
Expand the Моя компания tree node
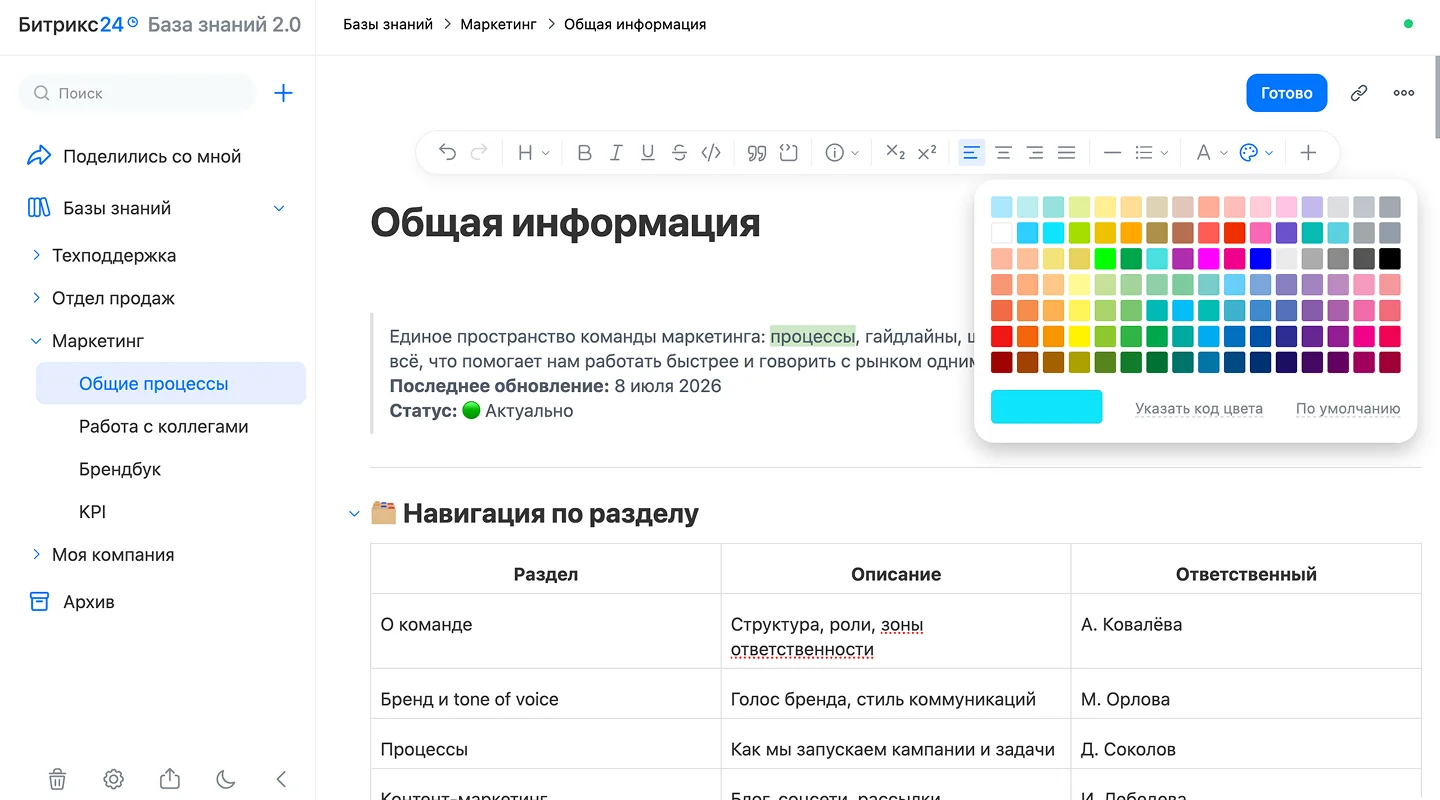pyautogui.click(x=37, y=554)
